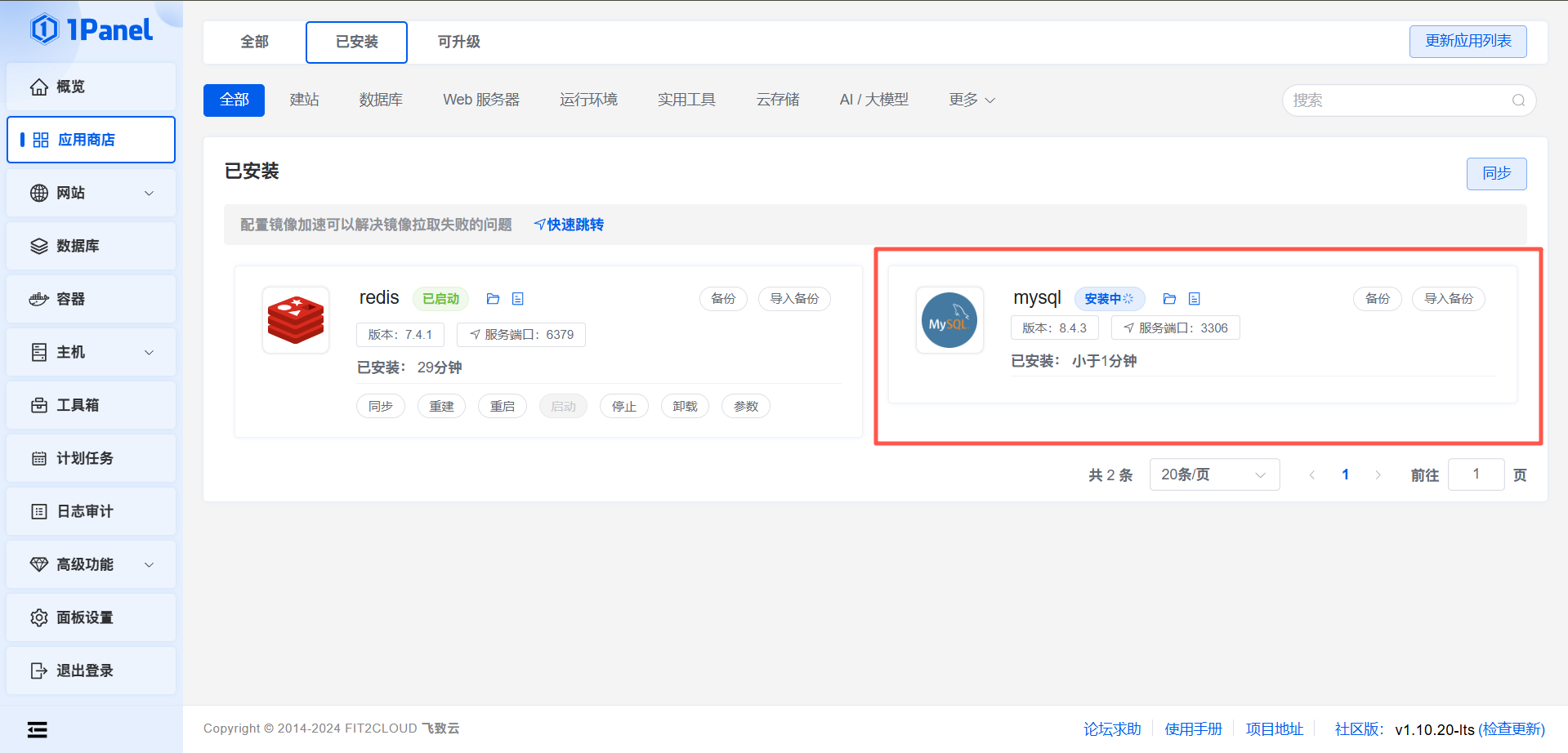This screenshot has height=753, width=1568.
Task: Click the redis 已启动 status tag
Action: 440,299
